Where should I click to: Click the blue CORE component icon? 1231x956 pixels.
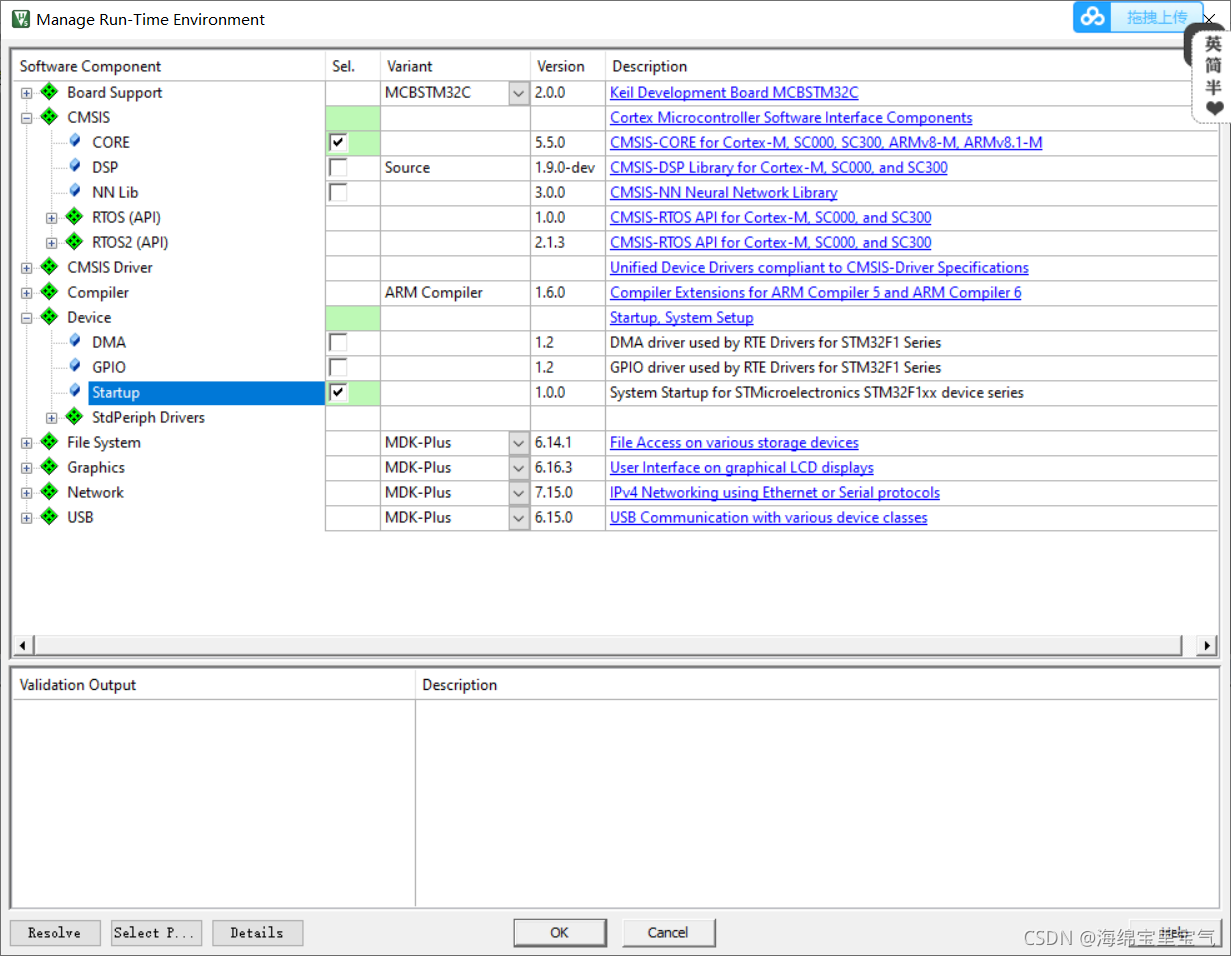[x=75, y=142]
